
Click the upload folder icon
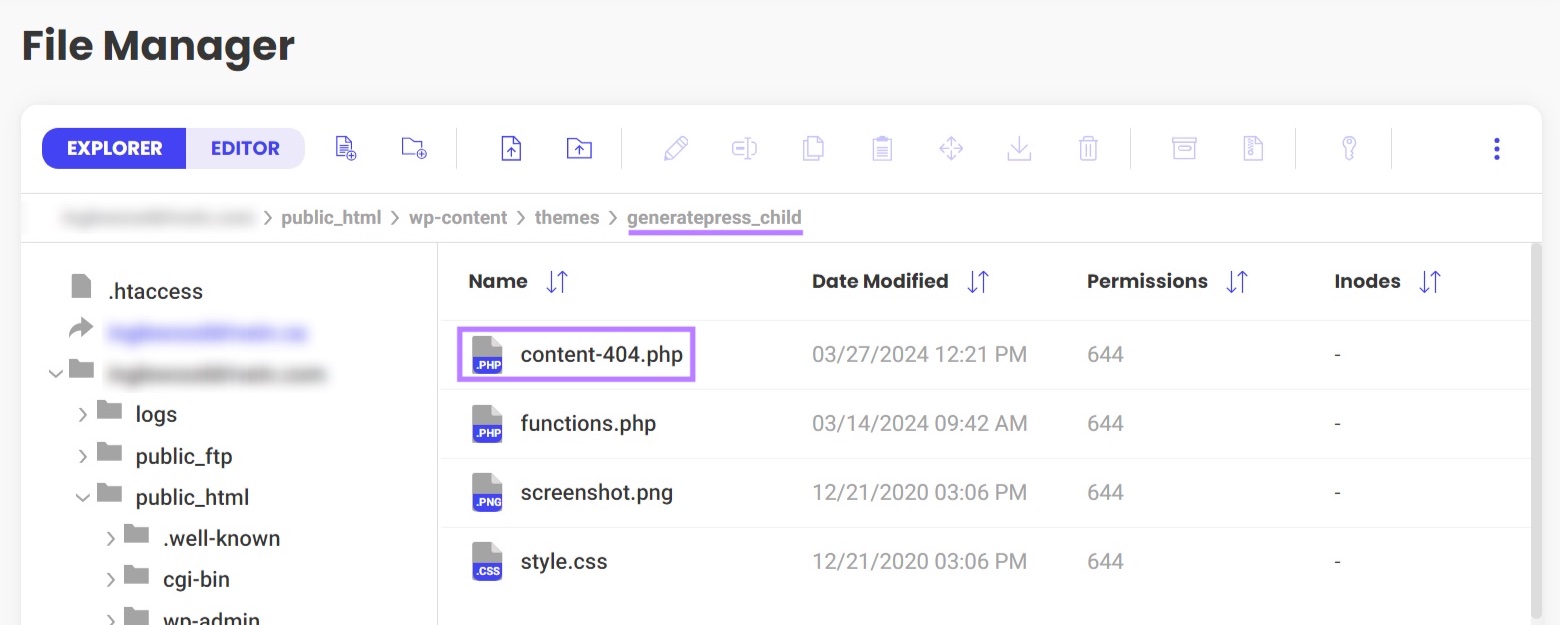(x=578, y=147)
